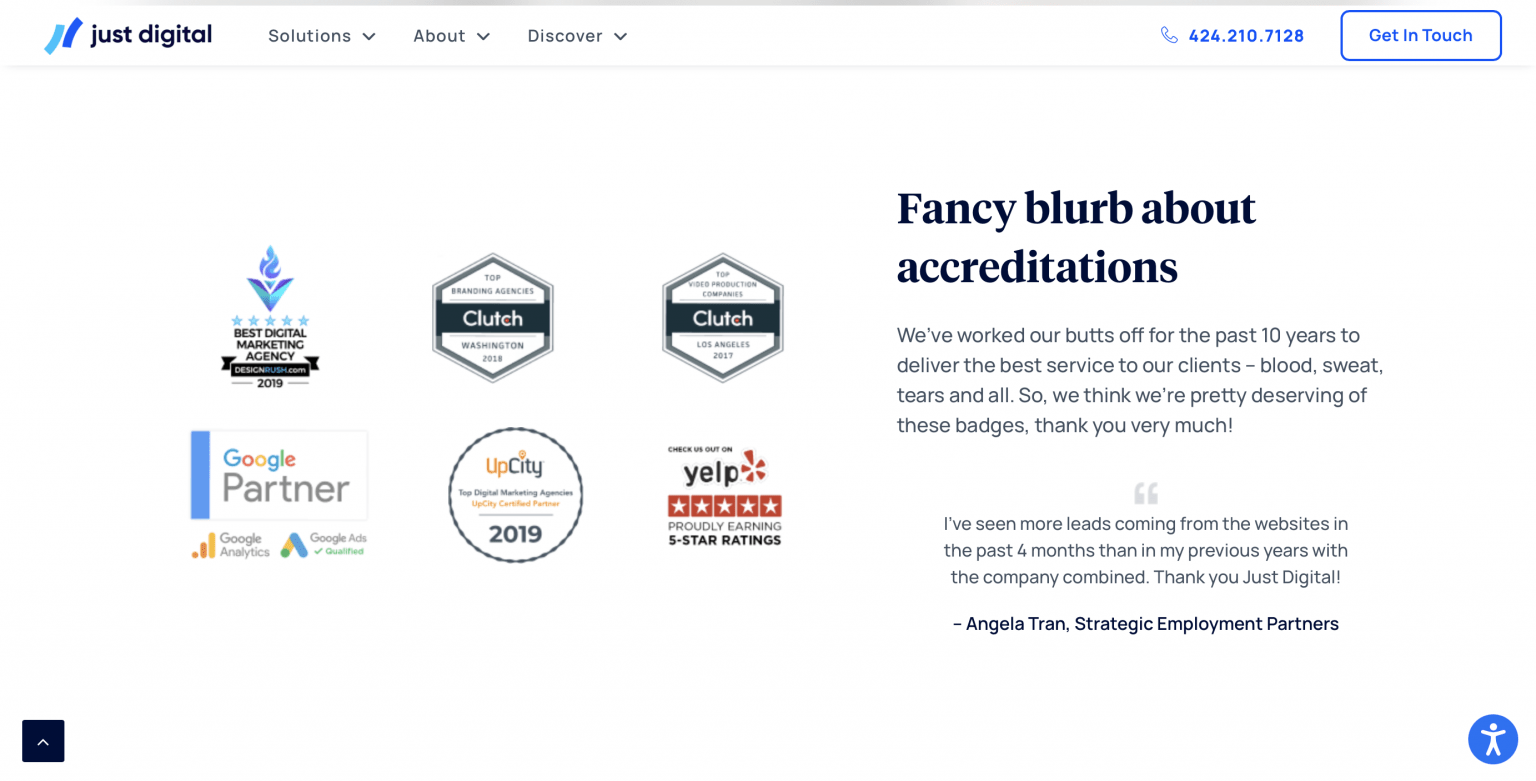Image resolution: width=1536 pixels, height=781 pixels.
Task: Click the Just Digital logo
Action: [x=128, y=35]
